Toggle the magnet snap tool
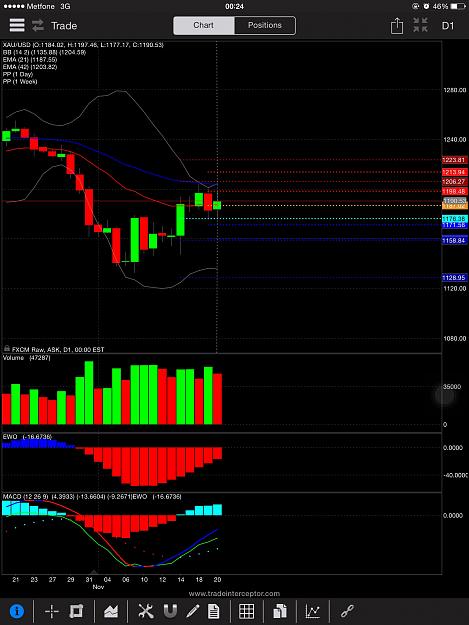The image size is (469, 625). click(170, 611)
